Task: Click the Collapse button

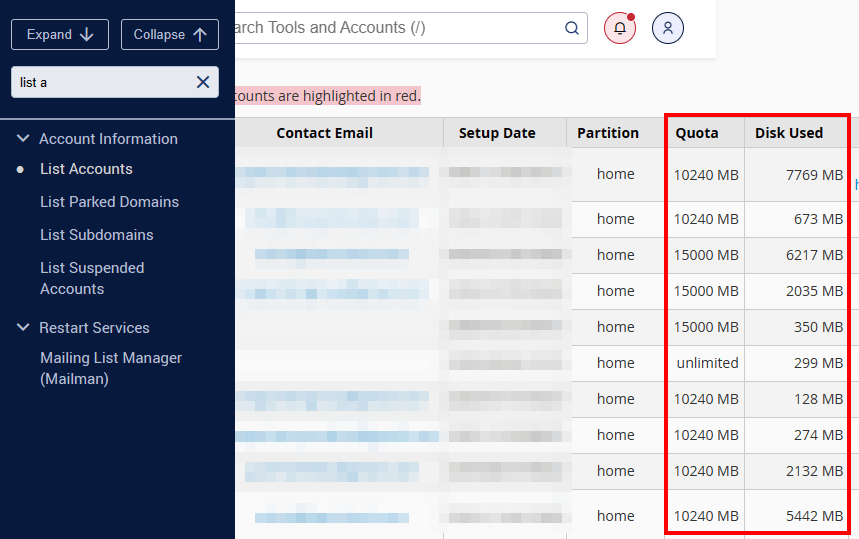Action: tap(170, 35)
